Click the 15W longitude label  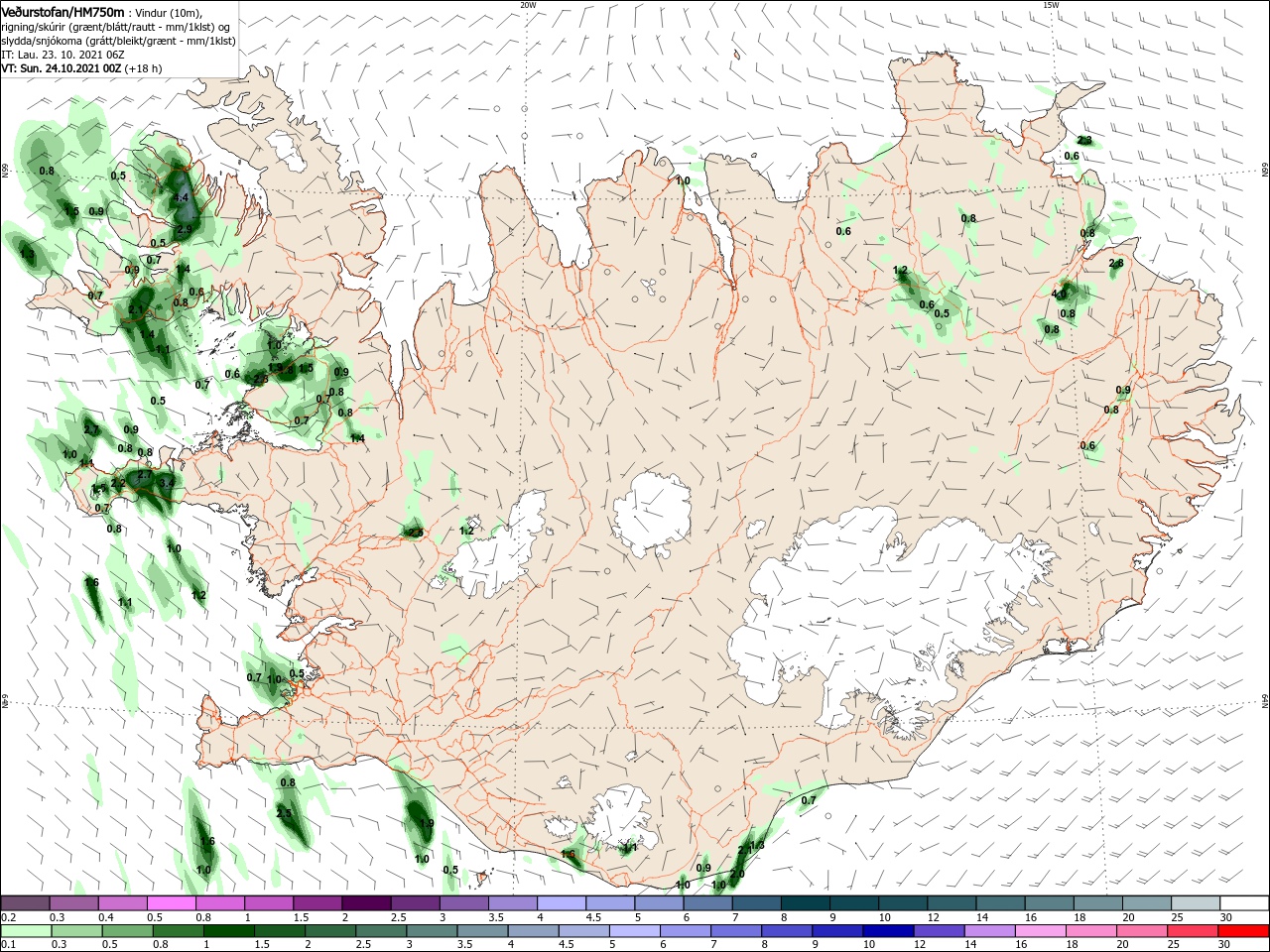[x=1051, y=5]
